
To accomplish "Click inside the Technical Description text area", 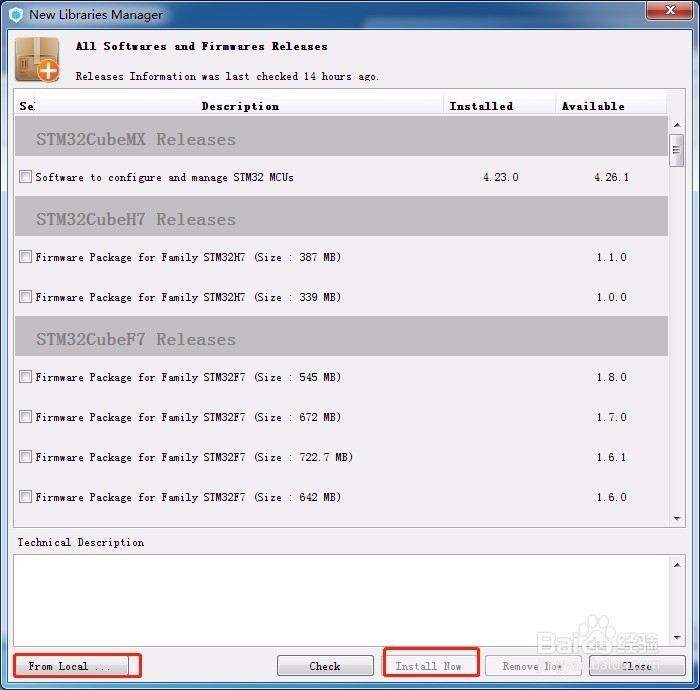I will click(x=342, y=600).
